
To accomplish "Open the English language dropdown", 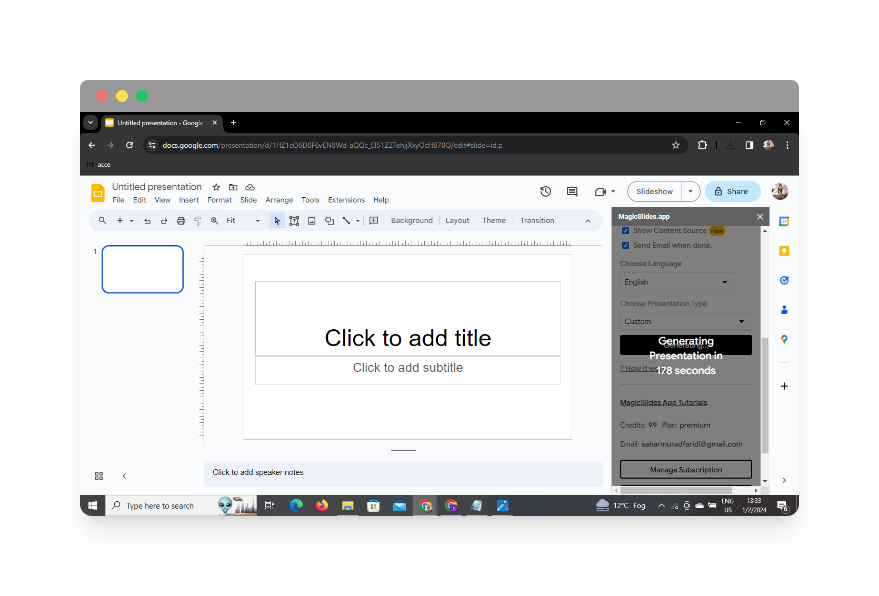I will [x=677, y=282].
